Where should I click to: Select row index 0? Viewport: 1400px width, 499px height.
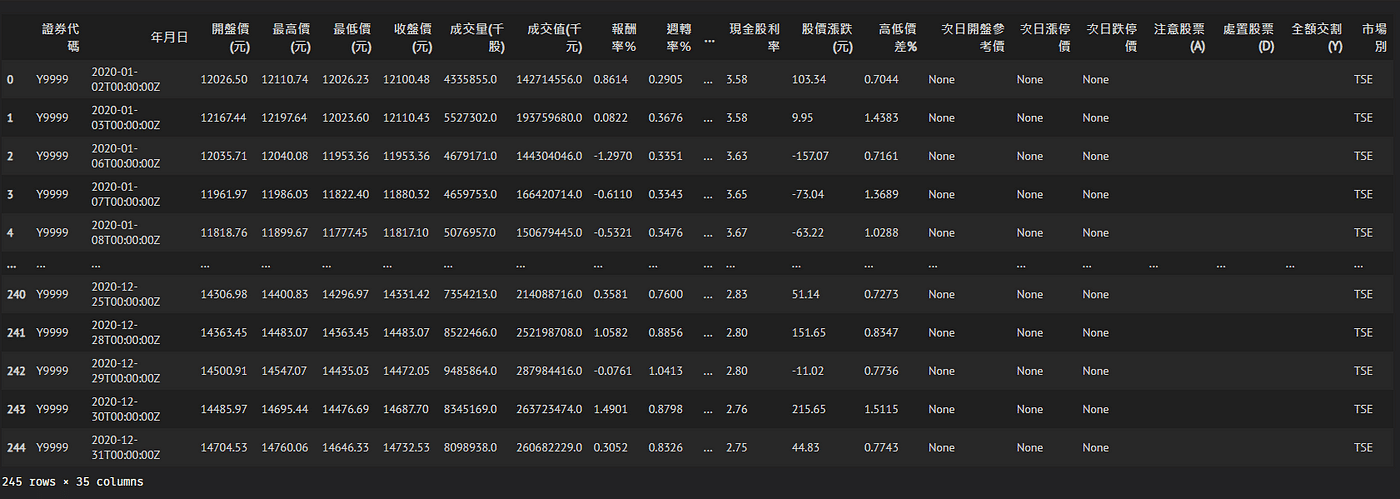click(x=10, y=79)
